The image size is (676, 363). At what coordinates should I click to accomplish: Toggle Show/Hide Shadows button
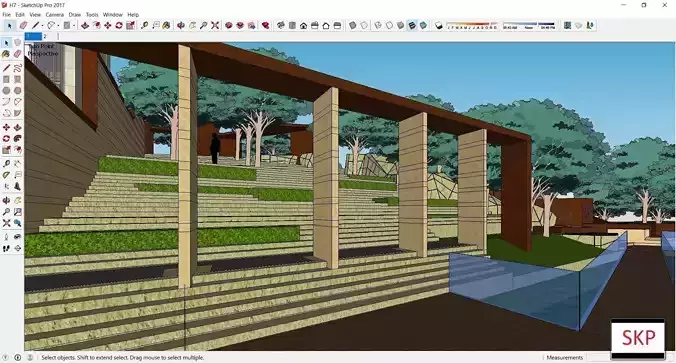(438, 25)
